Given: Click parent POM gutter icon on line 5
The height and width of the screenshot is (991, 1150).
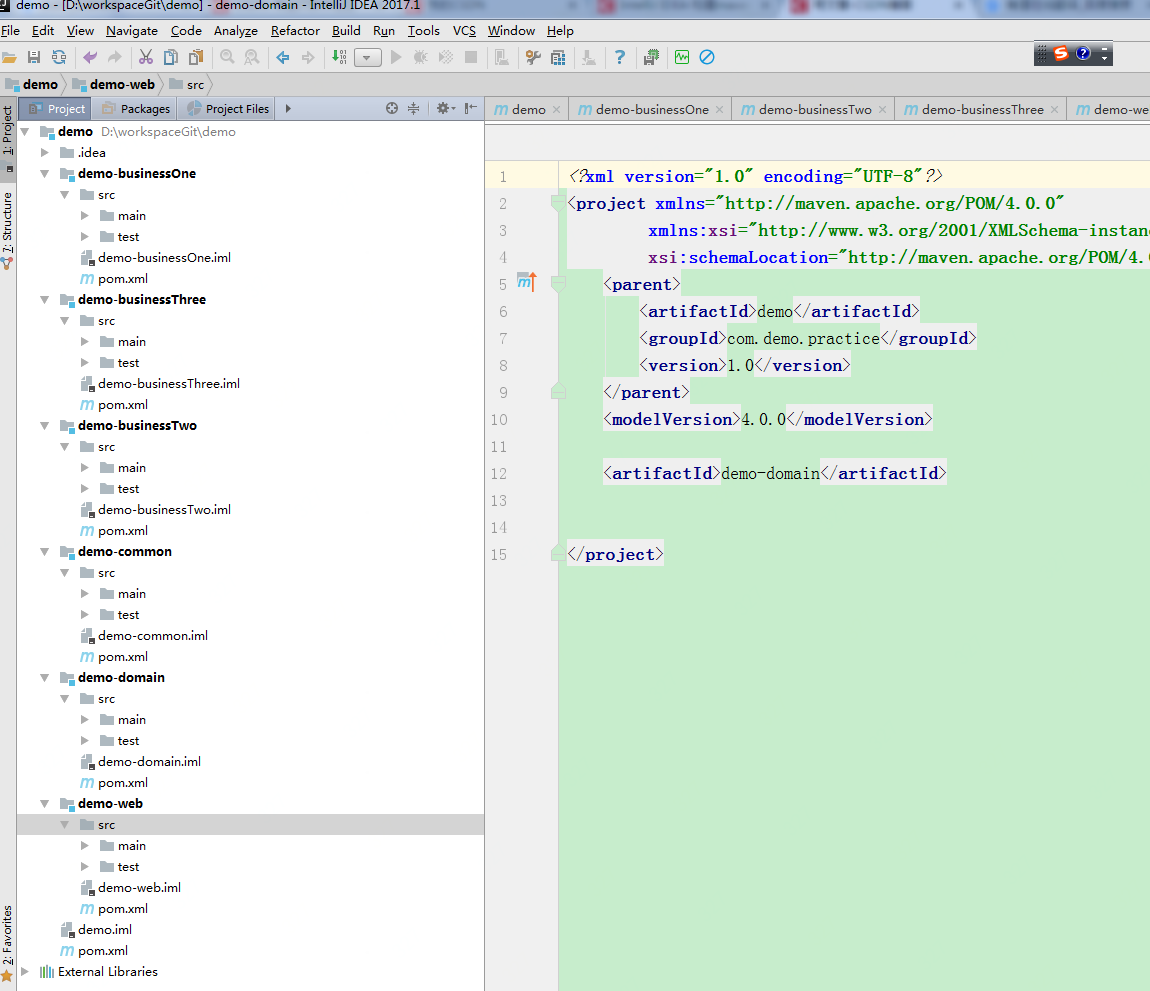Looking at the screenshot, I should tap(527, 282).
